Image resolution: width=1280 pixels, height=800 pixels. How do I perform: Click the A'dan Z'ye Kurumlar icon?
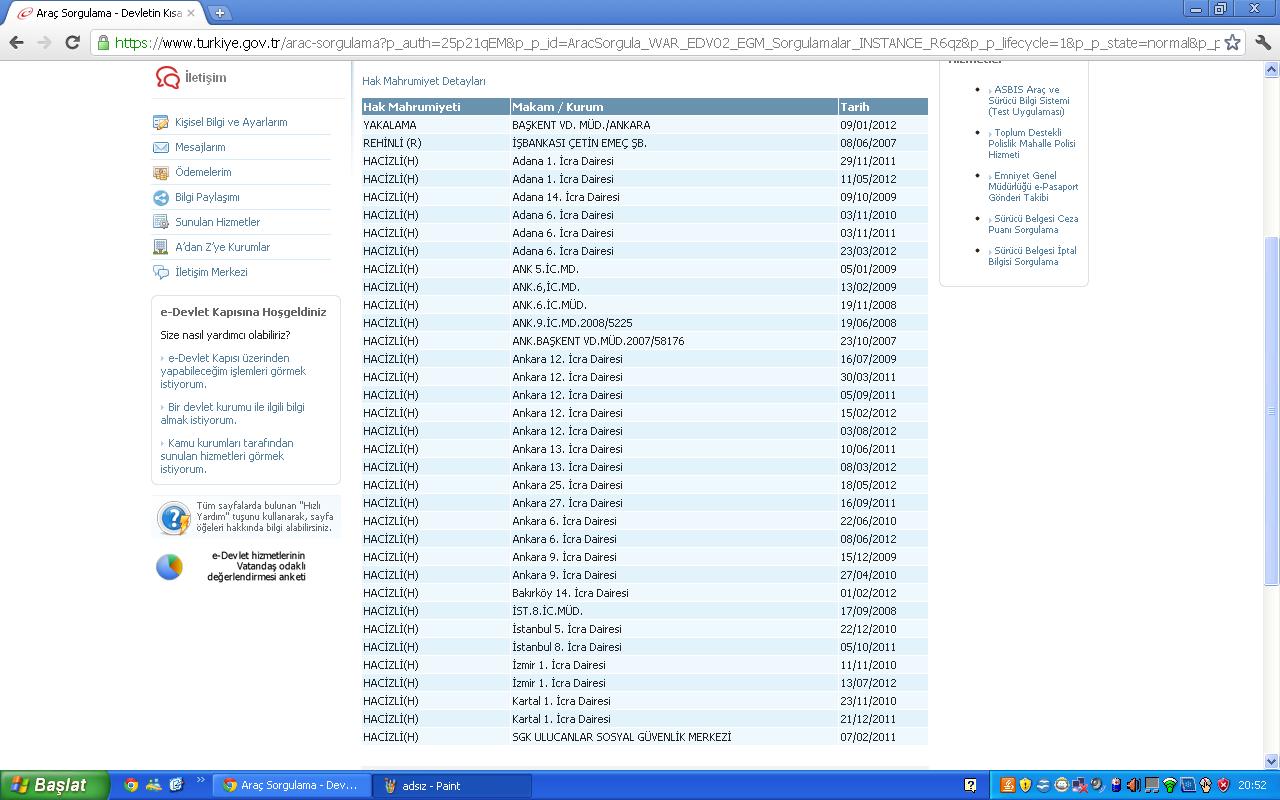(x=160, y=247)
